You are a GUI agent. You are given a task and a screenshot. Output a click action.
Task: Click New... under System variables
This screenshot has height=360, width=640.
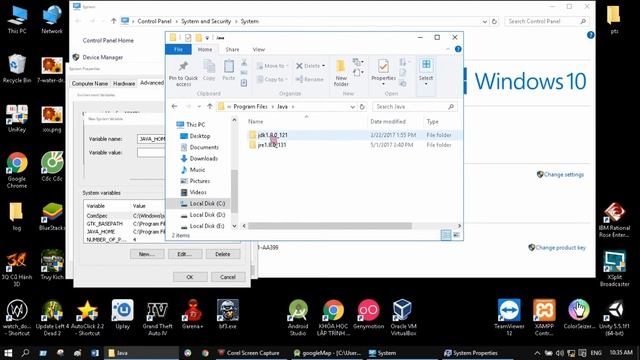tap(147, 254)
